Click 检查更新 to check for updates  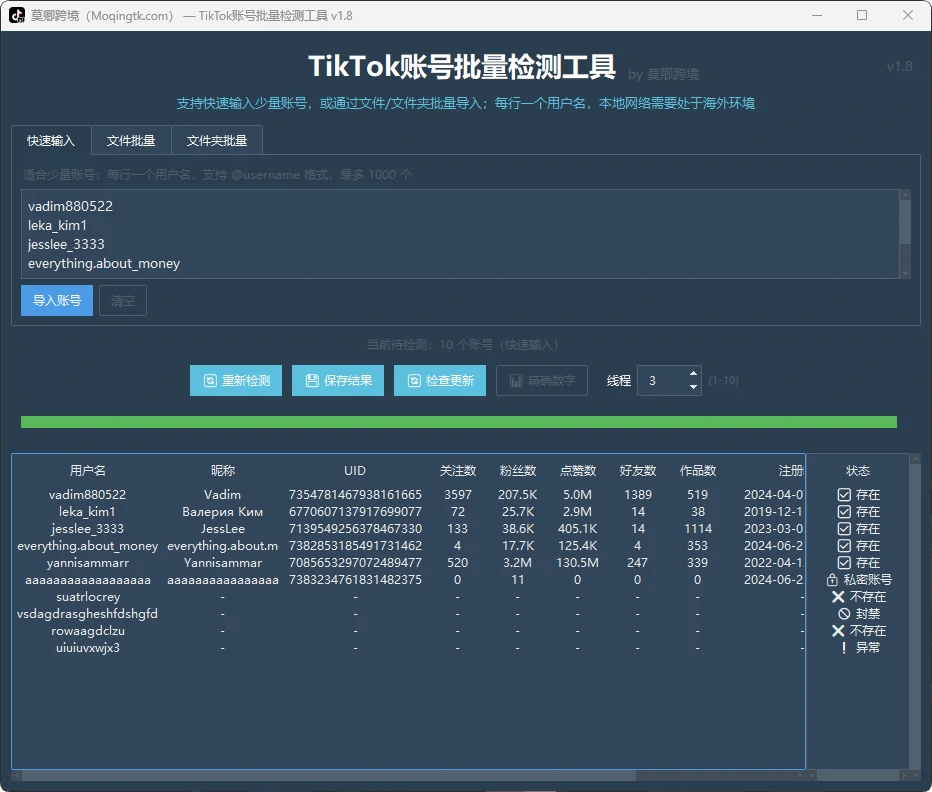tap(440, 381)
